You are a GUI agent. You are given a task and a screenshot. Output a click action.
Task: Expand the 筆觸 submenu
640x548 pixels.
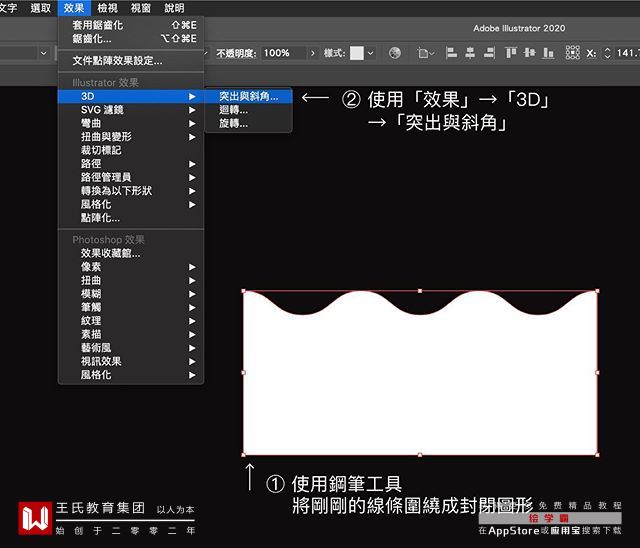[x=131, y=307]
